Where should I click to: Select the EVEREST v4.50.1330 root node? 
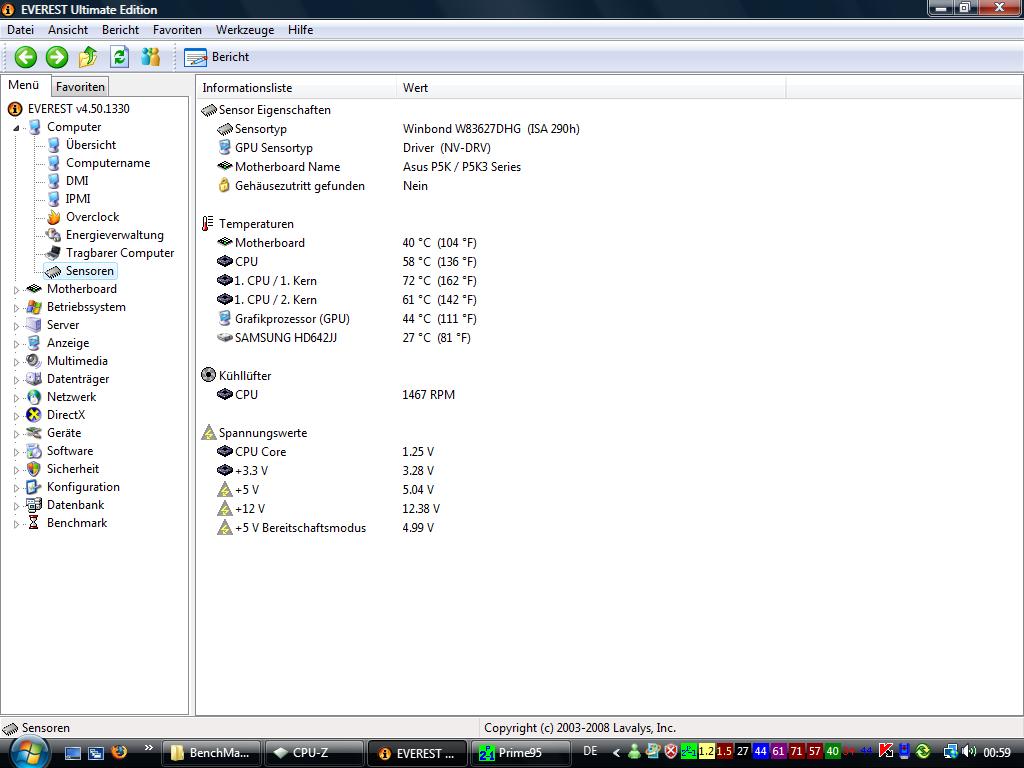(x=78, y=109)
